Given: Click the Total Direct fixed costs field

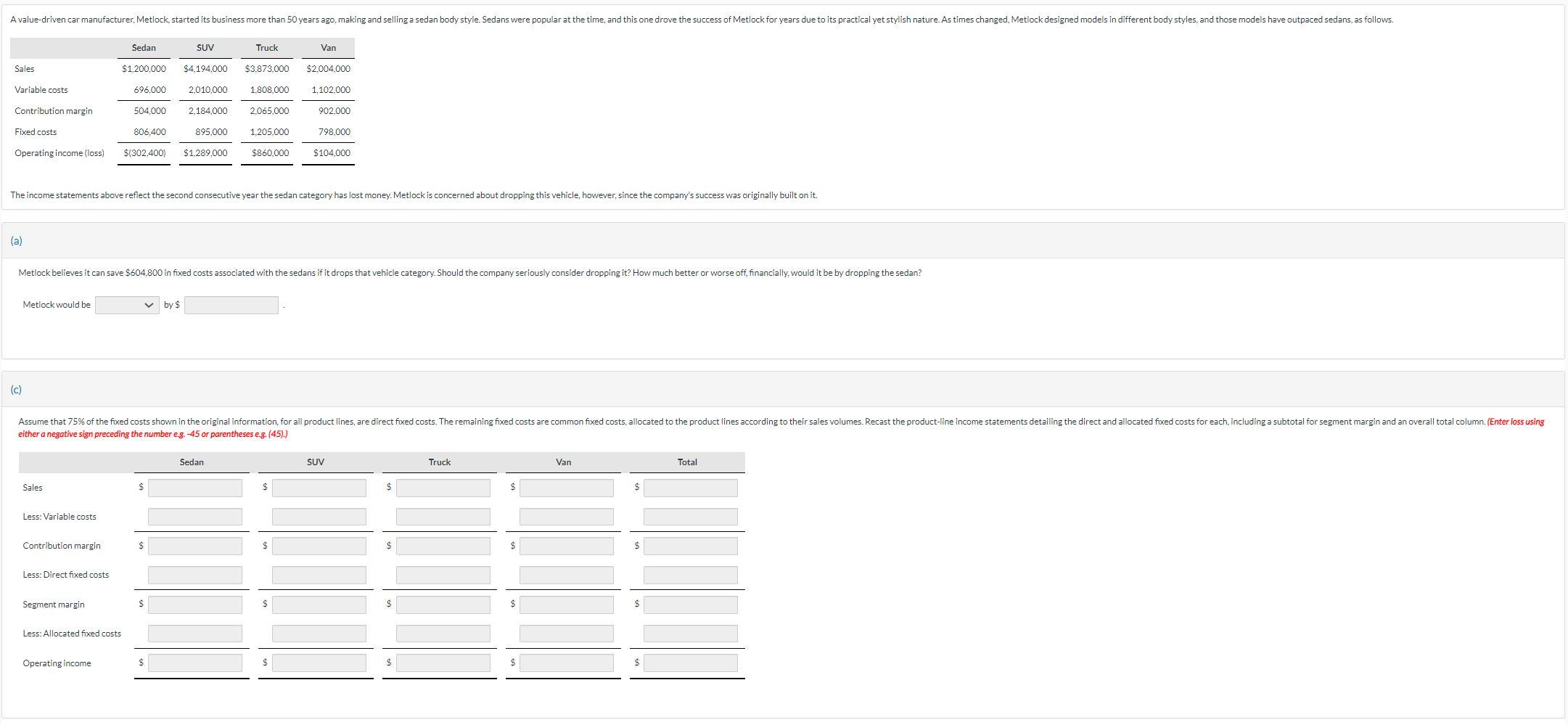Looking at the screenshot, I should tap(691, 575).
